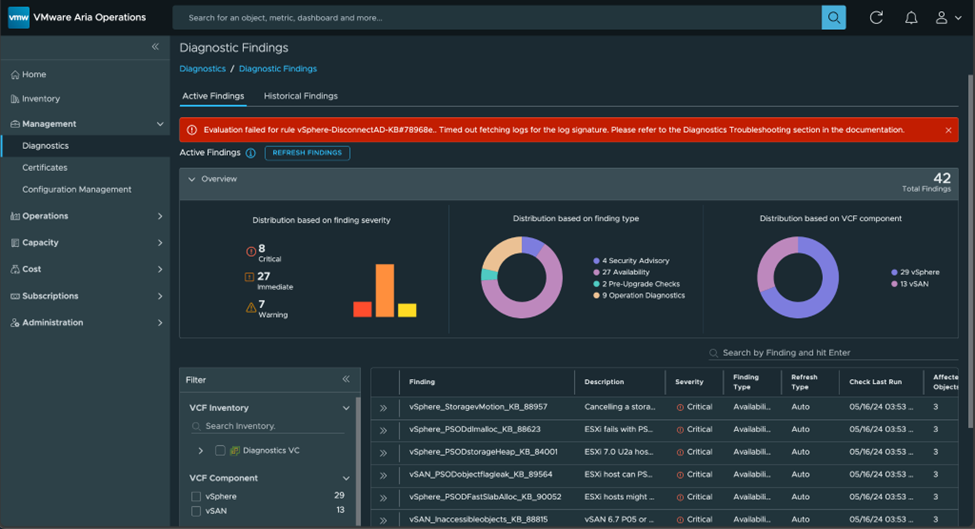Image resolution: width=975 pixels, height=529 pixels.
Task: Dismiss the red evaluation failed alert
Action: click(x=948, y=130)
